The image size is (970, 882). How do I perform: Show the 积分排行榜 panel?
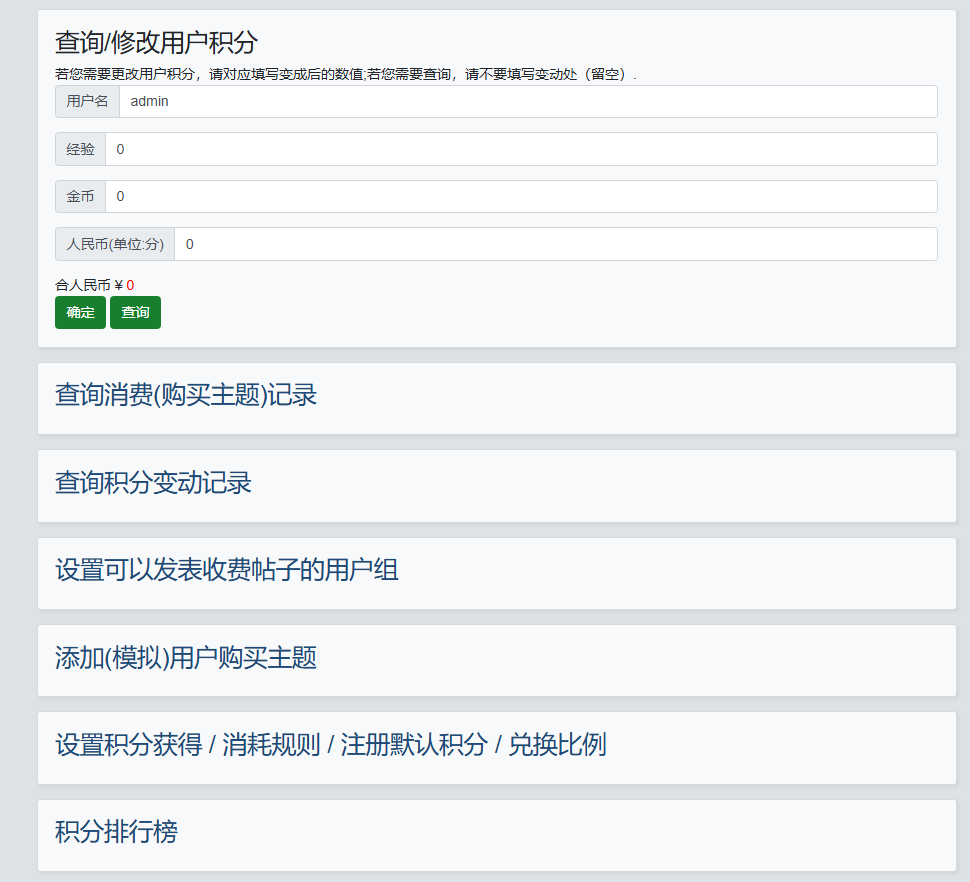(116, 832)
